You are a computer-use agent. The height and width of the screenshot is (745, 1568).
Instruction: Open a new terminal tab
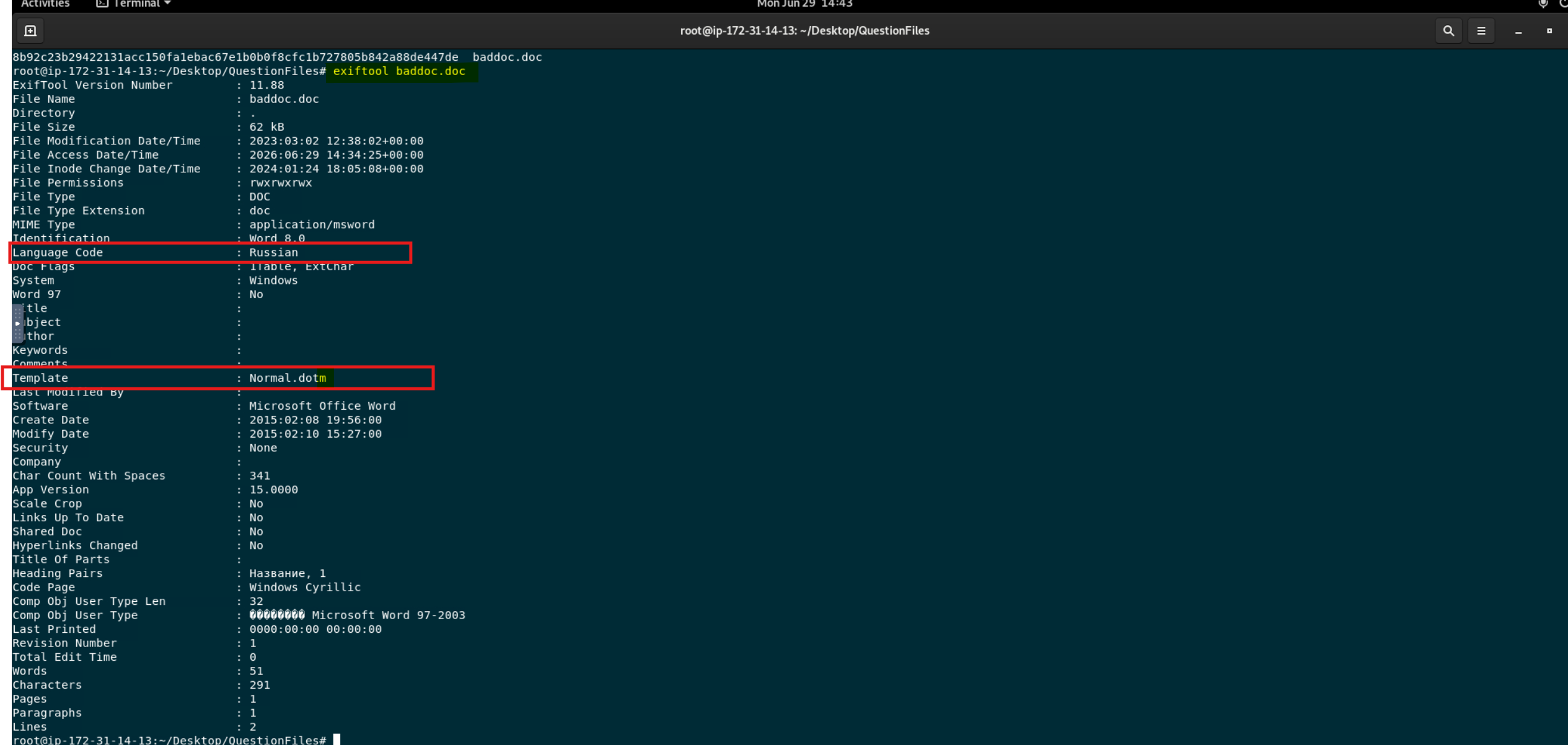pyautogui.click(x=30, y=30)
